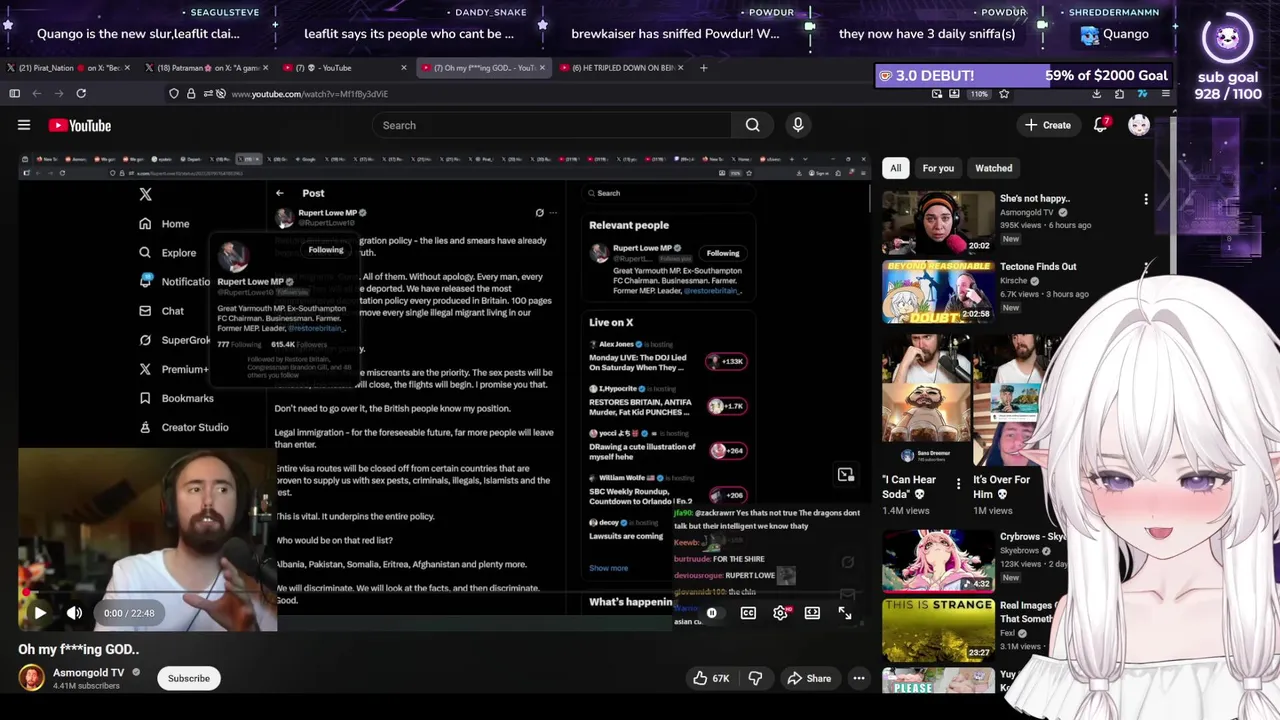Select the Watched filter chip
Image resolution: width=1280 pixels, height=720 pixels.
point(994,168)
